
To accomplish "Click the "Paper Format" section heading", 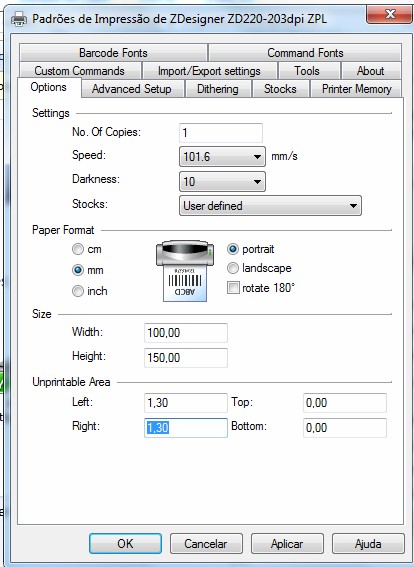I will click(63, 230).
